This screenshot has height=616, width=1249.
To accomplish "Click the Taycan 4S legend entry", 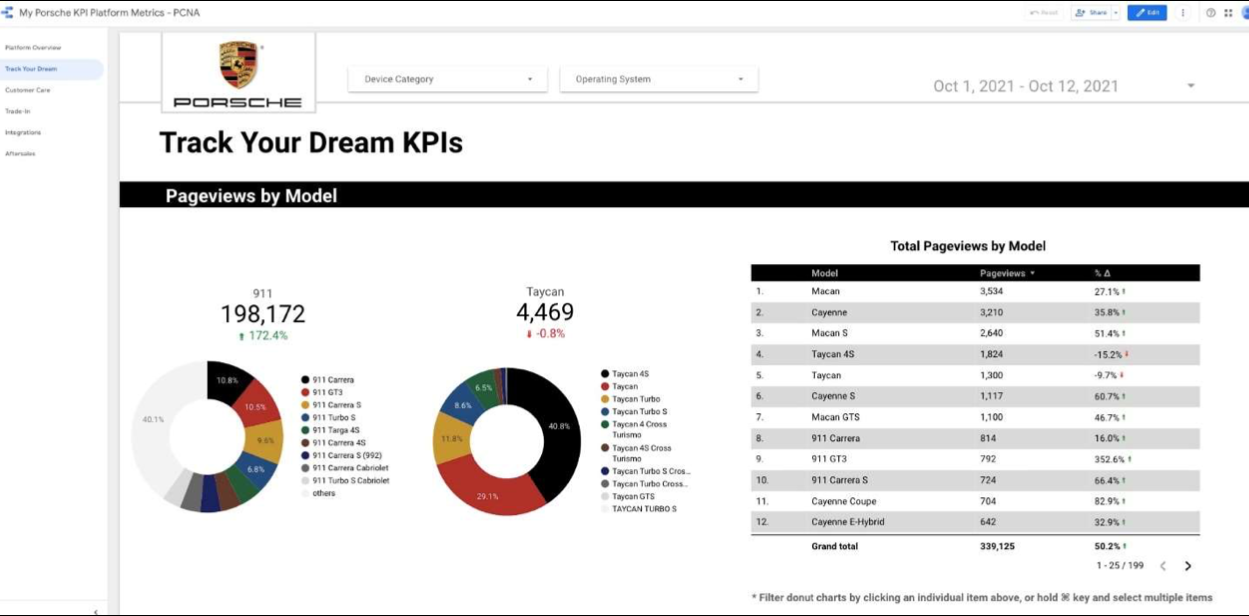I will (x=624, y=374).
